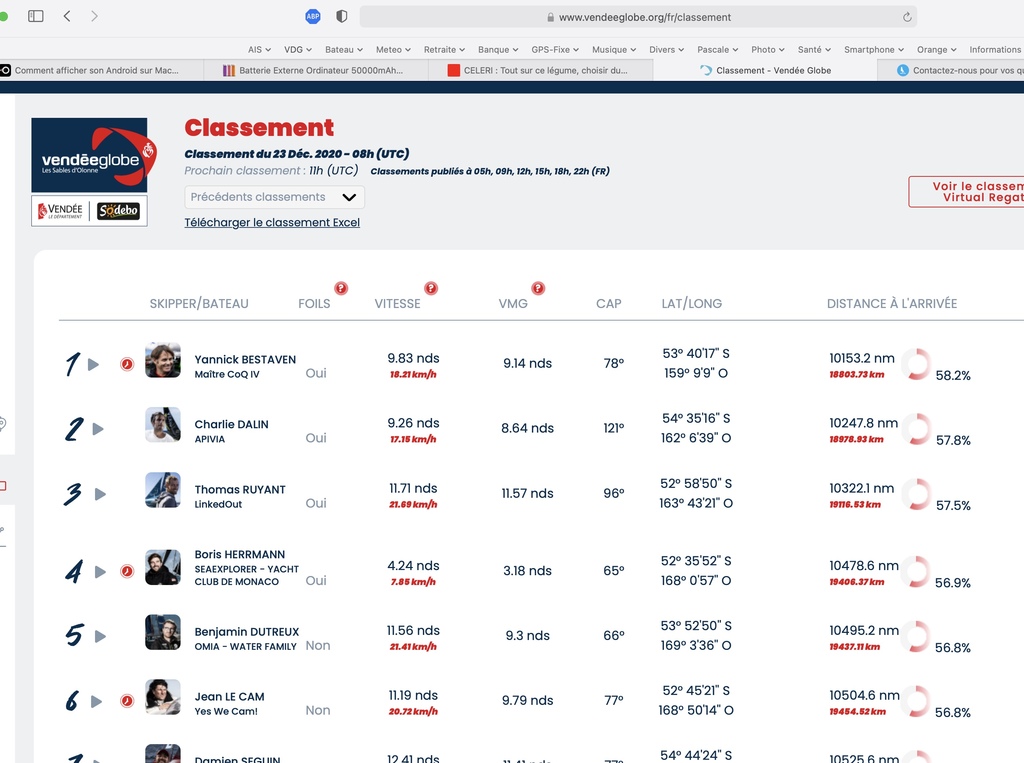The width and height of the screenshot is (1024, 763).
Task: Open the Smartphone bookmarks folder
Action: pyautogui.click(x=874, y=50)
